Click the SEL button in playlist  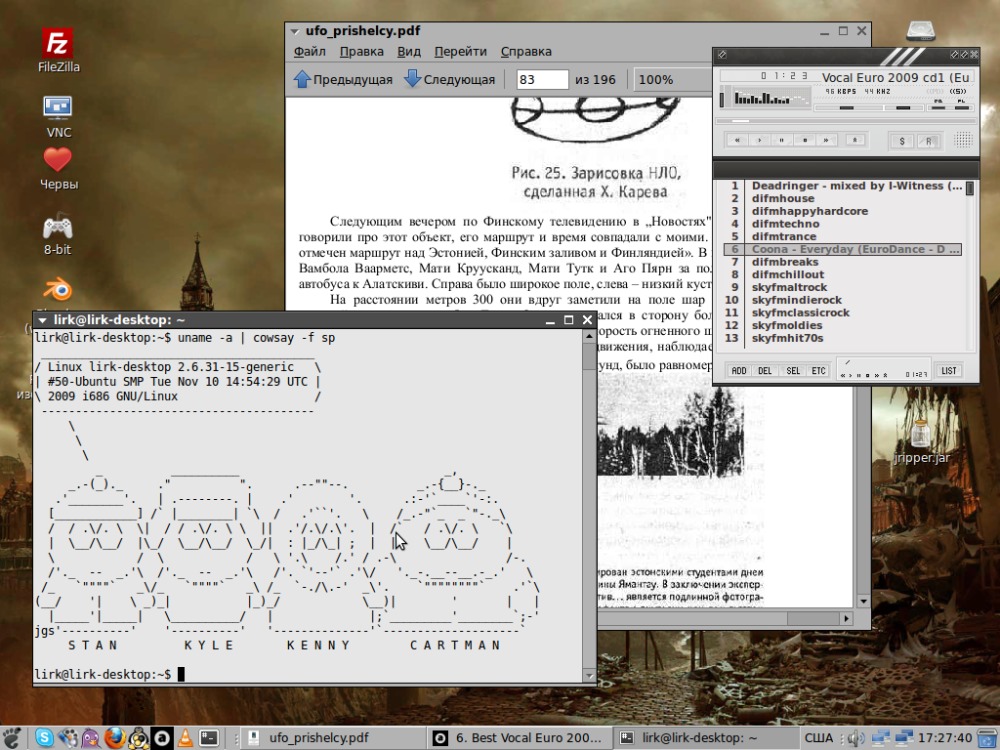[793, 371]
